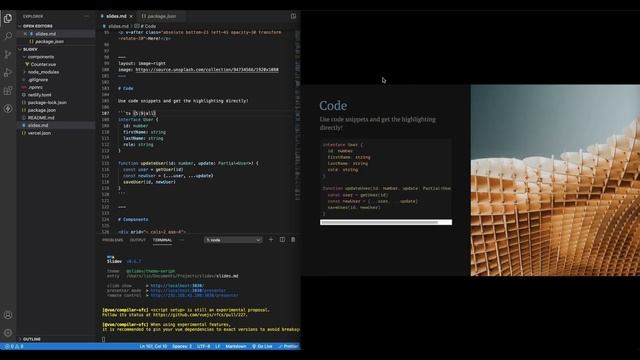Image resolution: width=640 pixels, height=360 pixels.
Task: Kill the terminal with trash icon
Action: 293,240
